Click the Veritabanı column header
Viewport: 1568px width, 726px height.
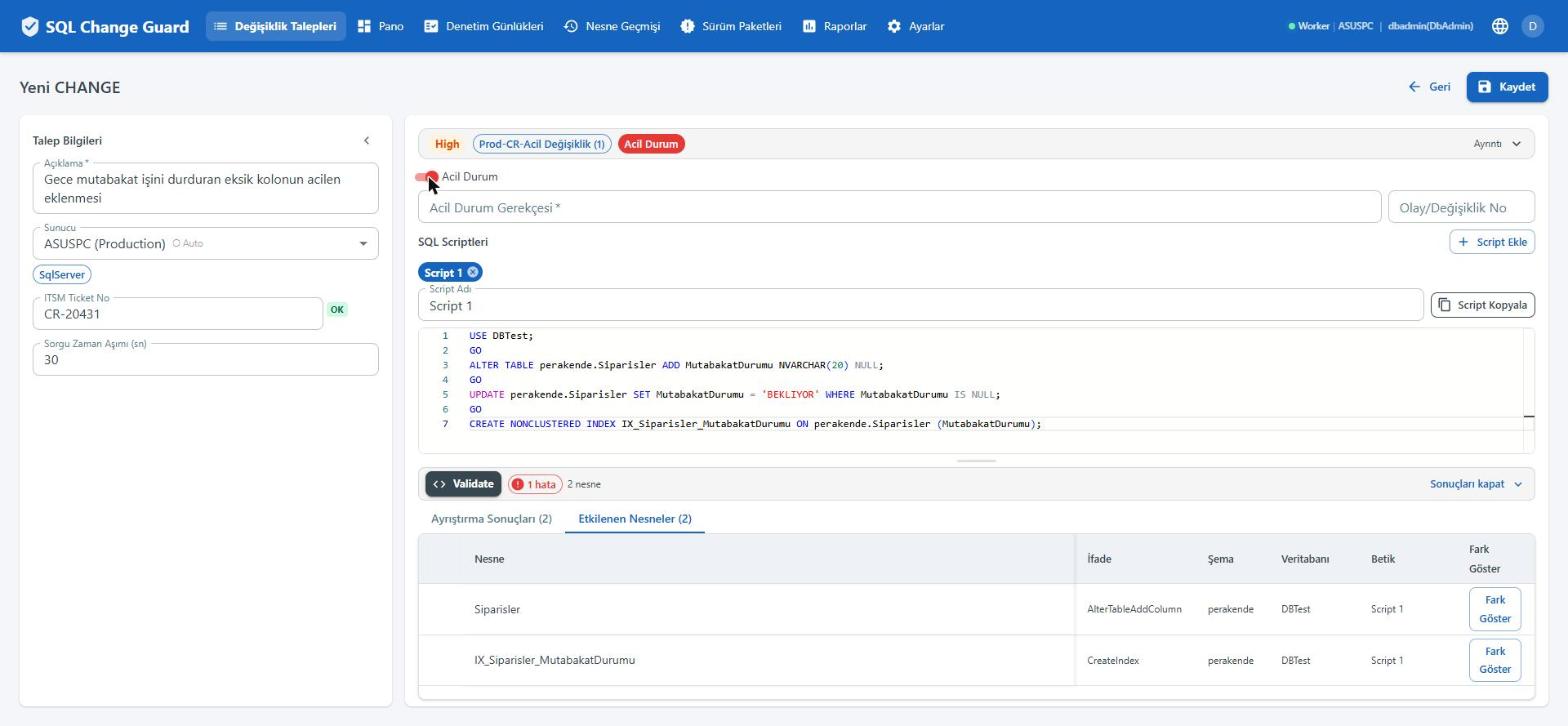pyautogui.click(x=1305, y=559)
